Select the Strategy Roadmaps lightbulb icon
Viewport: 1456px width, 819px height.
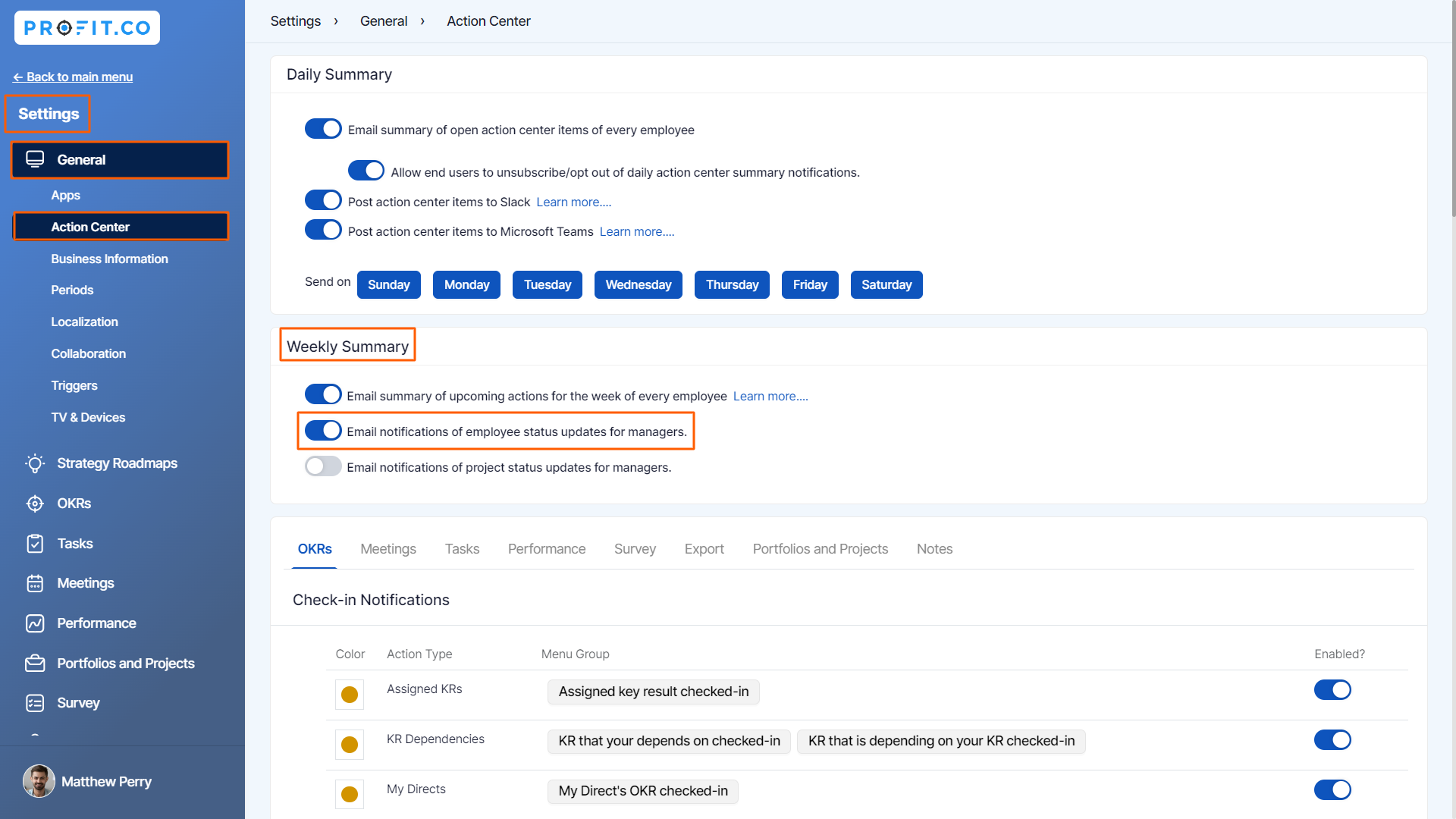(x=35, y=463)
